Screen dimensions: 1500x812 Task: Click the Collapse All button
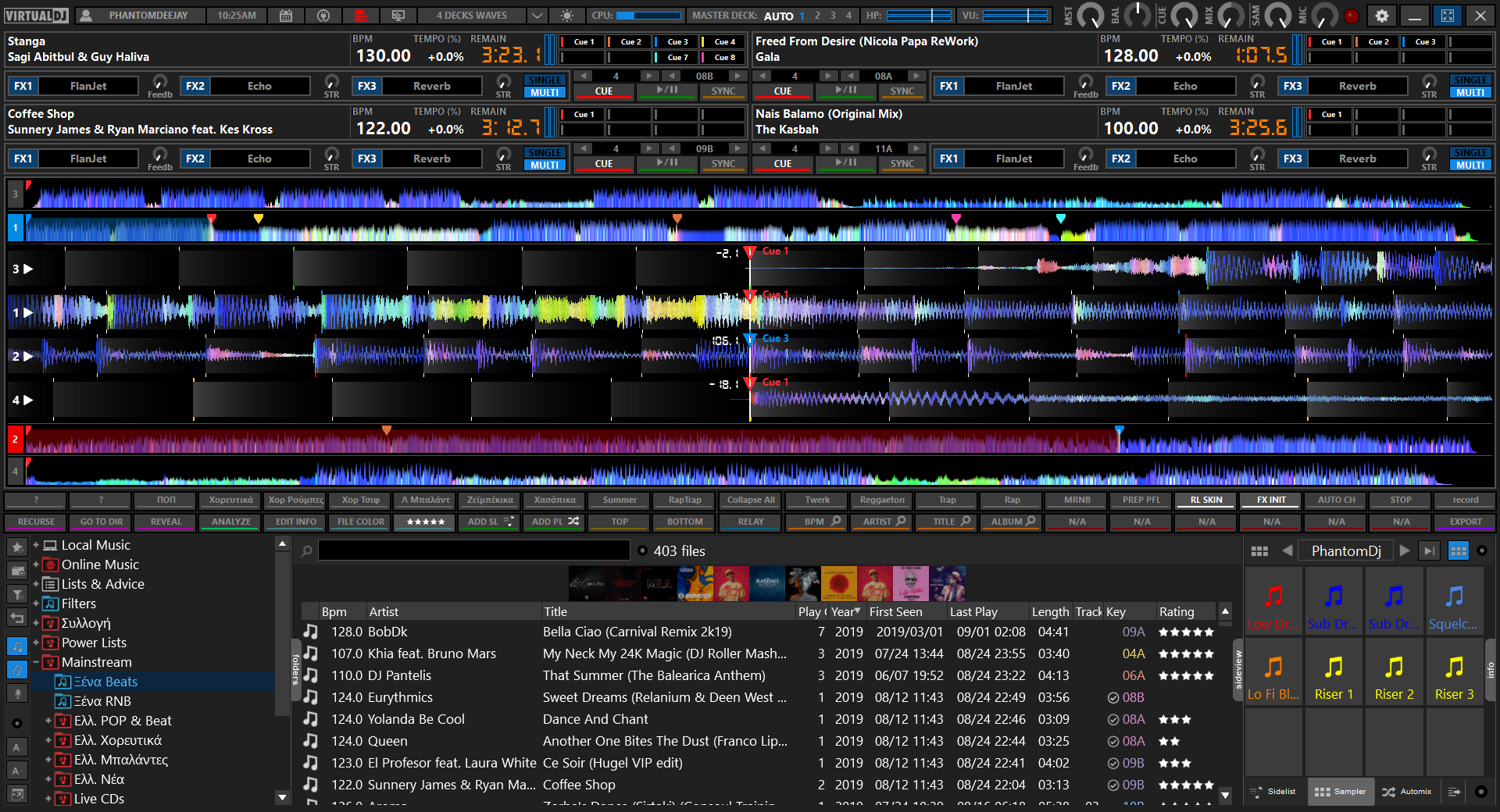pyautogui.click(x=751, y=500)
